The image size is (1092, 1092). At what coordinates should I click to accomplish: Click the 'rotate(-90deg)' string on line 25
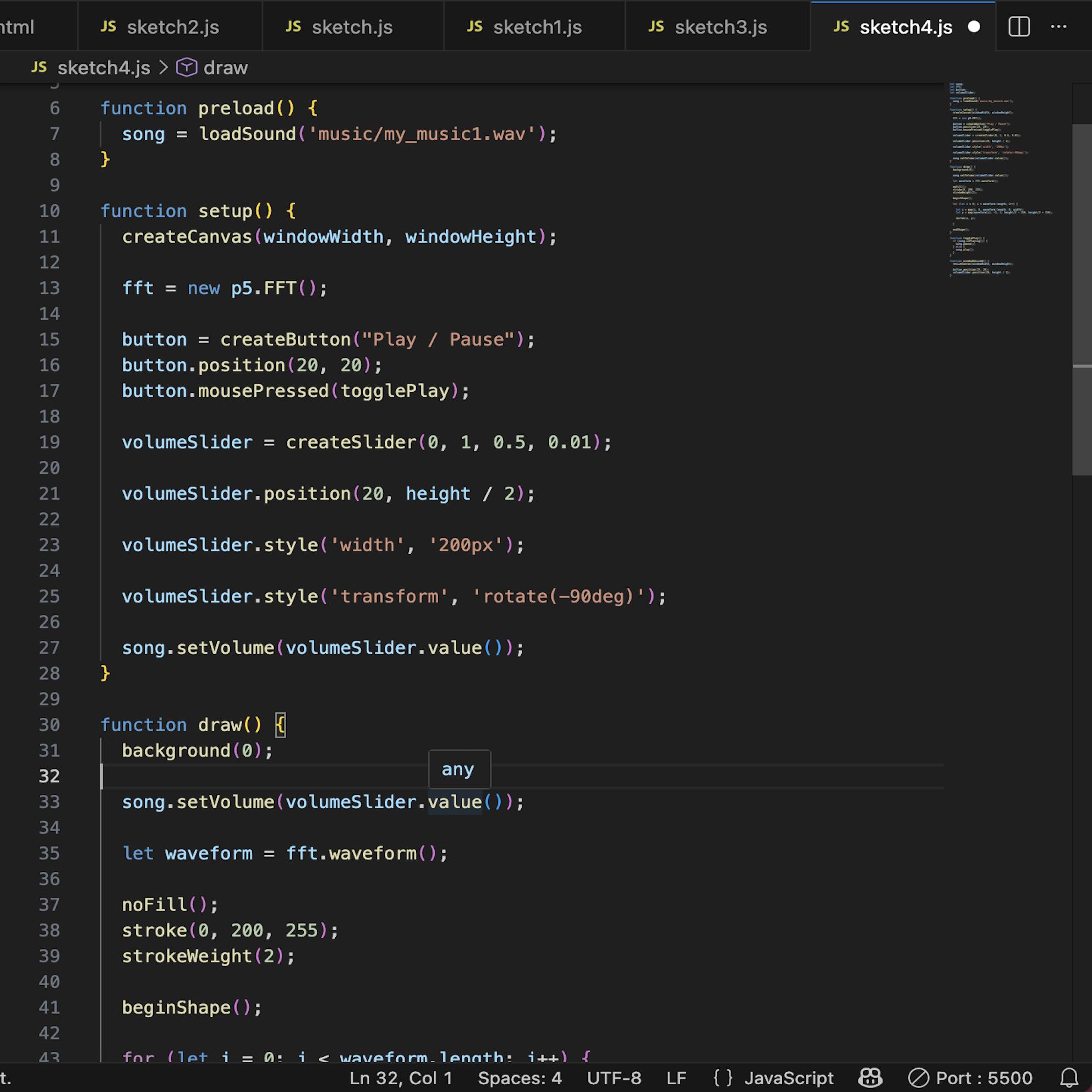click(559, 596)
